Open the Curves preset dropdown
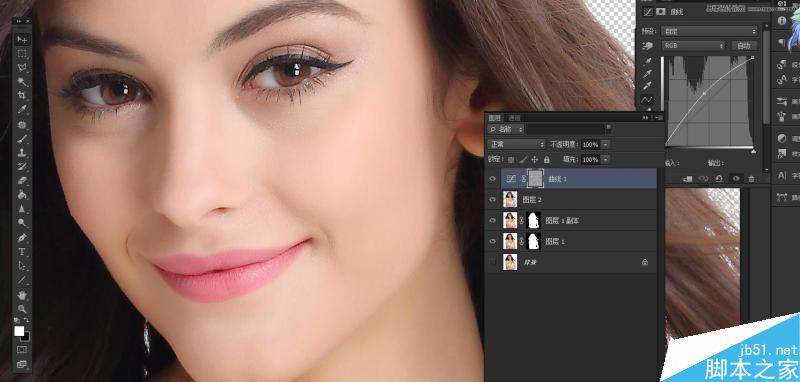Screen dimensions: 800x382 [710, 31]
